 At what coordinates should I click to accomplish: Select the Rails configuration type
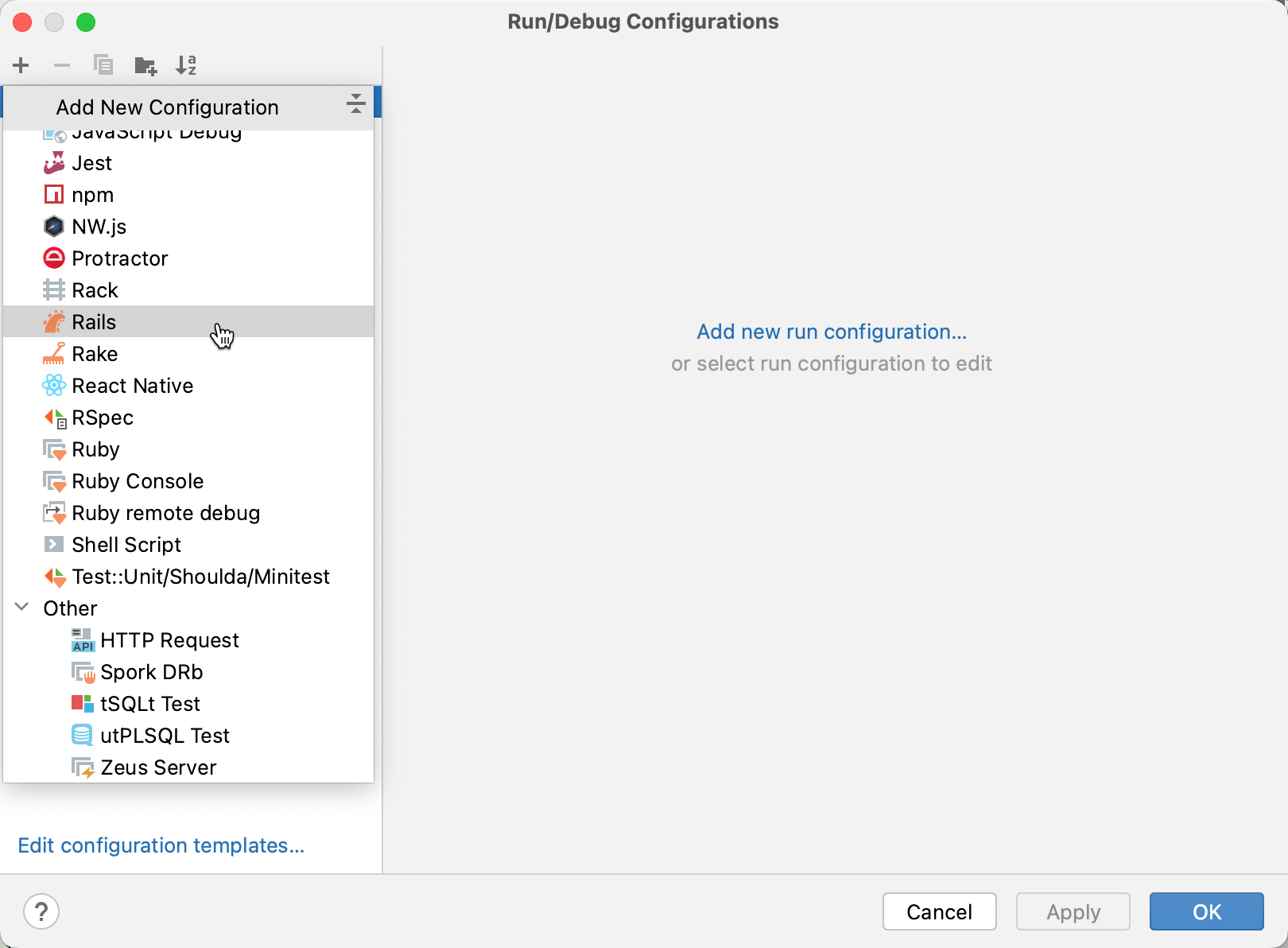pos(95,321)
